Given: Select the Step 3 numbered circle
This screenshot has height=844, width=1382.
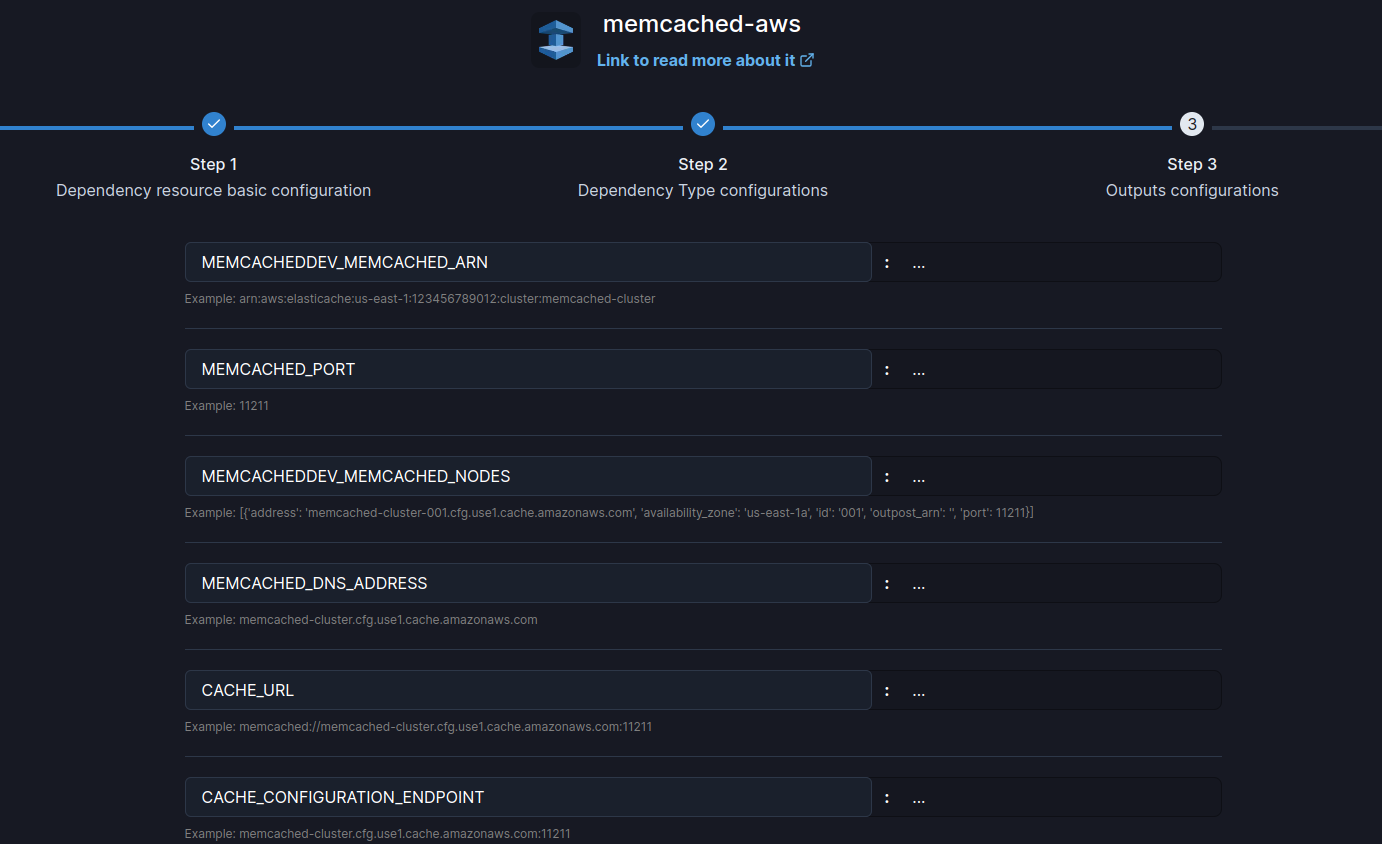Looking at the screenshot, I should (1192, 124).
